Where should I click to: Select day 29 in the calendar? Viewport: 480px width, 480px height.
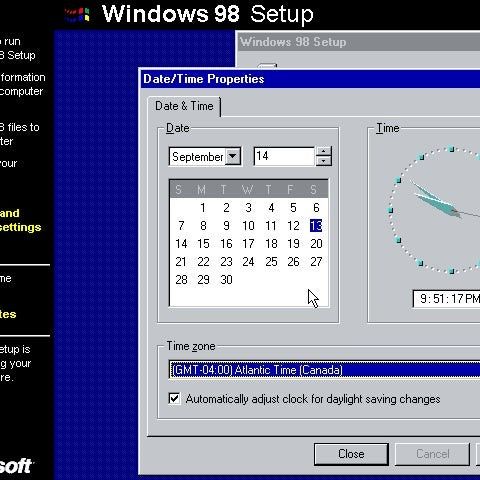pos(203,280)
